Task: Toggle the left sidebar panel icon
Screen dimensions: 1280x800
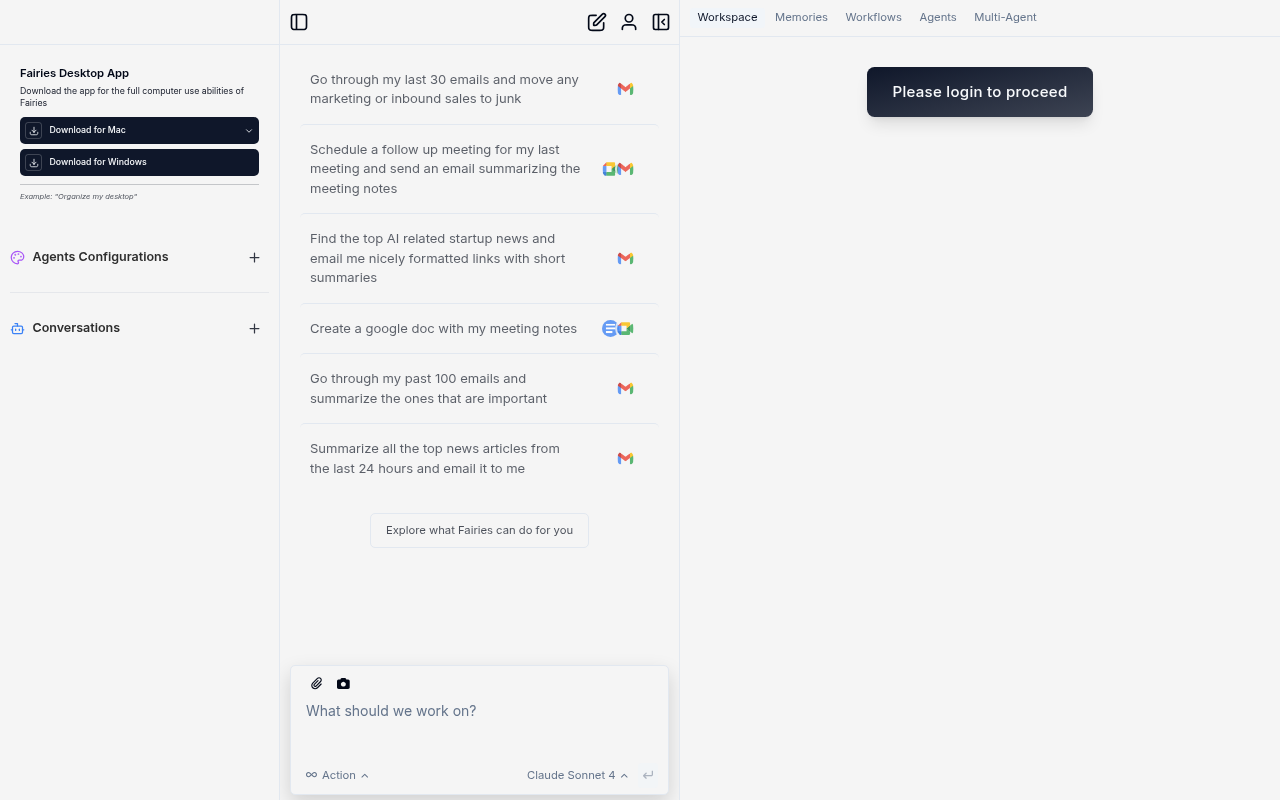Action: click(x=299, y=22)
